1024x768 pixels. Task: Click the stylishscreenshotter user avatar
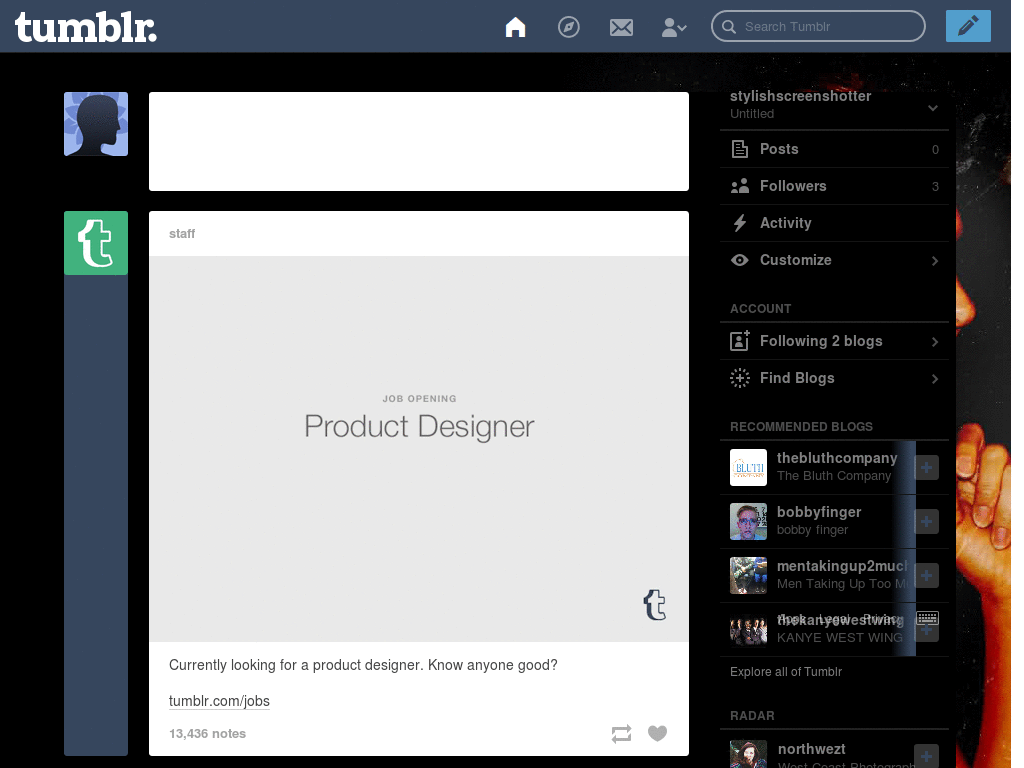96,124
